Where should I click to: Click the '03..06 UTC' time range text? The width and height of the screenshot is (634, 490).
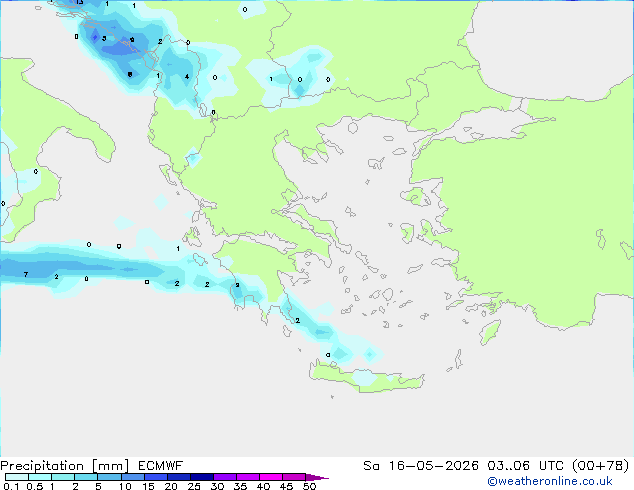(525, 466)
